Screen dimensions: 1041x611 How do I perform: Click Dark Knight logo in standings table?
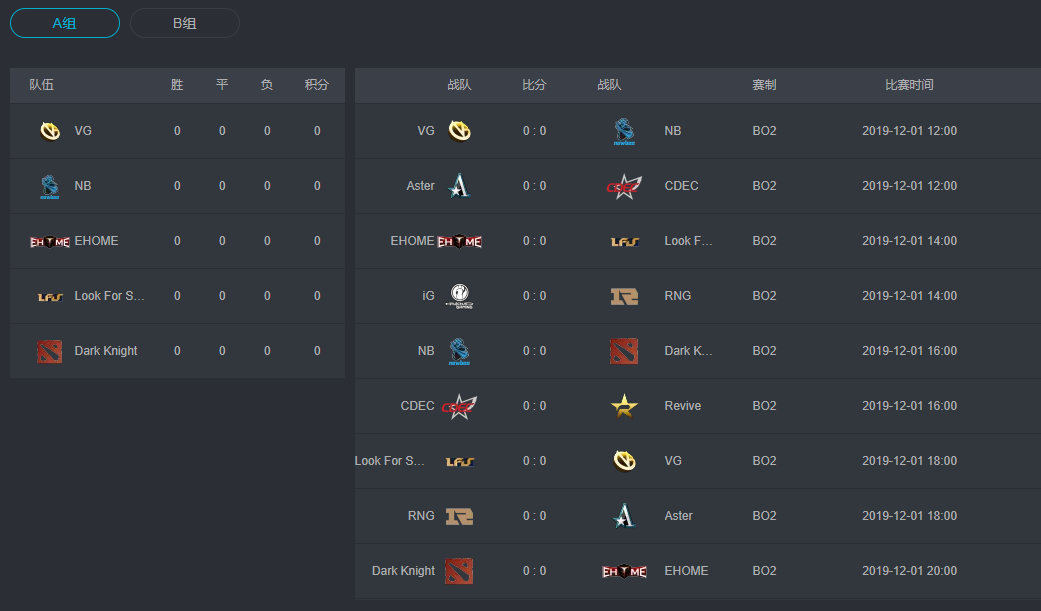pos(50,351)
